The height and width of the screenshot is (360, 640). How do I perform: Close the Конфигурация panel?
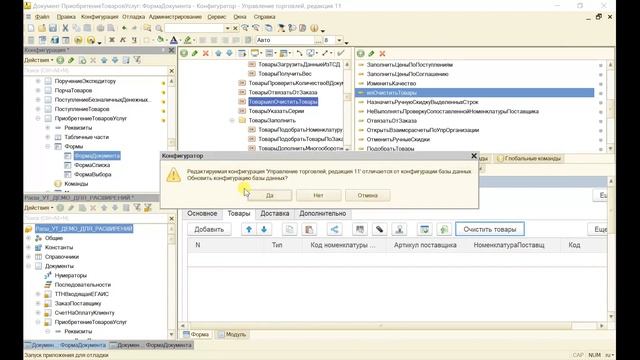[171, 50]
